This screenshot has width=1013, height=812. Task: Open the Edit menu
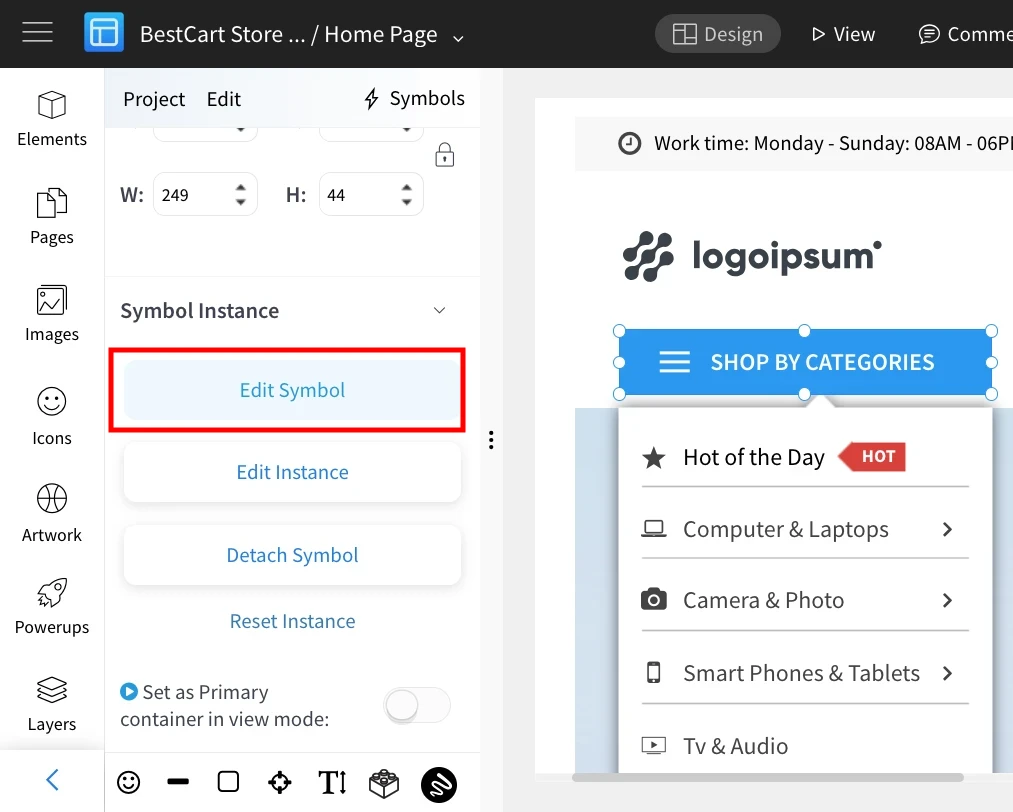[224, 99]
